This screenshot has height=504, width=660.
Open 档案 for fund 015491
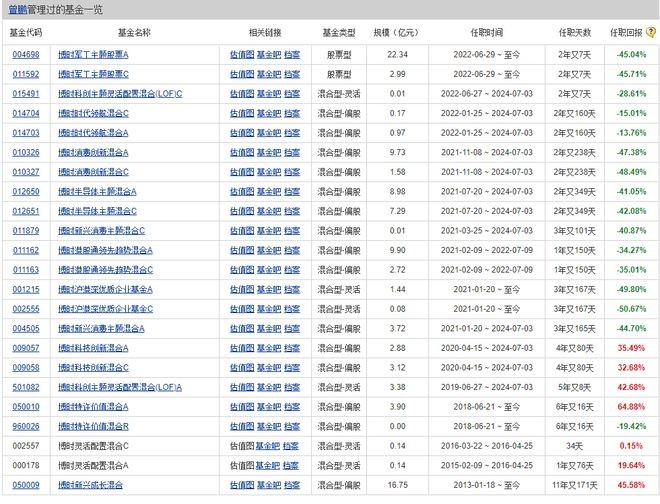click(x=292, y=93)
